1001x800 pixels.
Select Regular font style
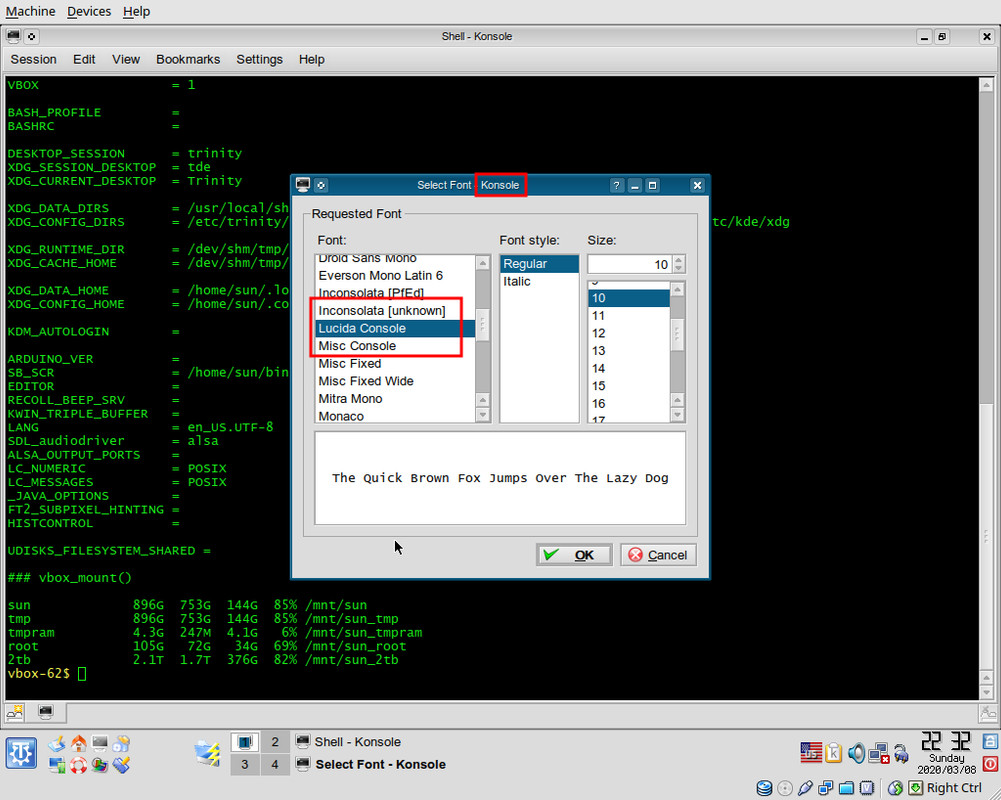(x=539, y=264)
